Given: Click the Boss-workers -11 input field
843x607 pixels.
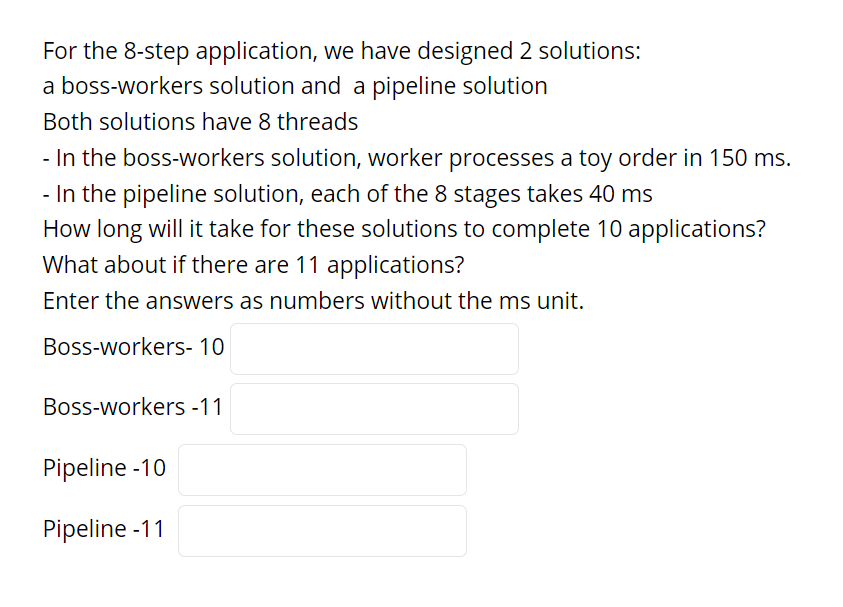Looking at the screenshot, I should click(373, 408).
